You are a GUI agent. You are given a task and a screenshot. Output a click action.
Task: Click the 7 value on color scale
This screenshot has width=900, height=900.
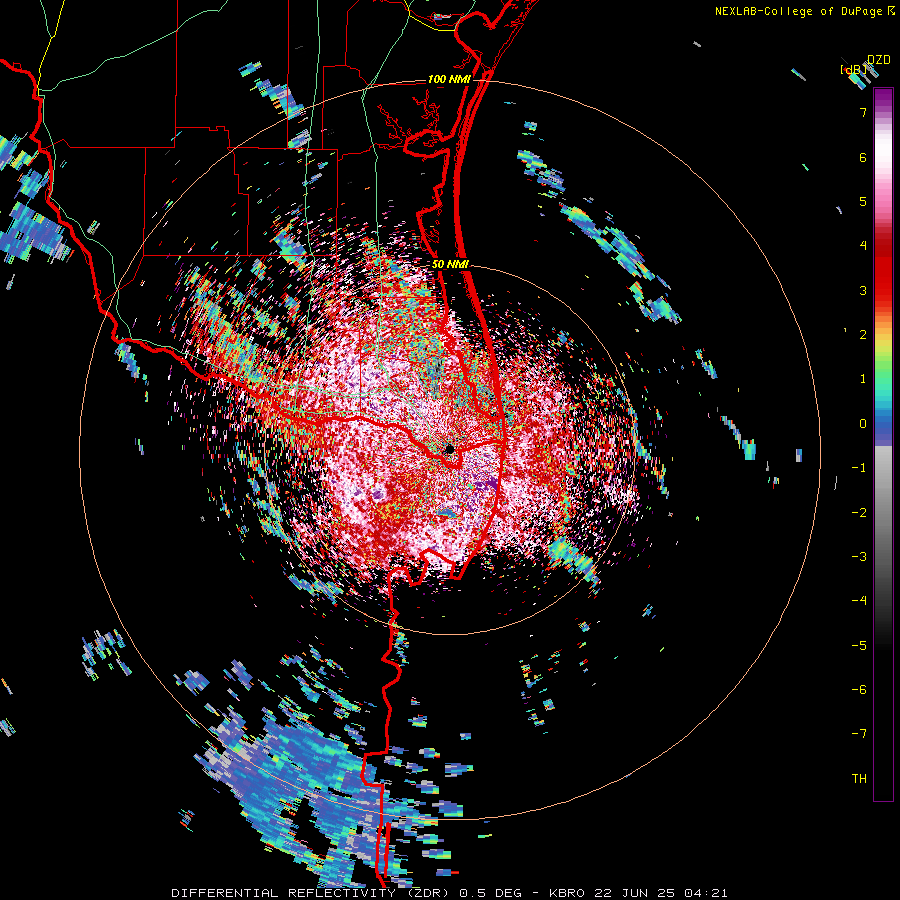pos(863,112)
